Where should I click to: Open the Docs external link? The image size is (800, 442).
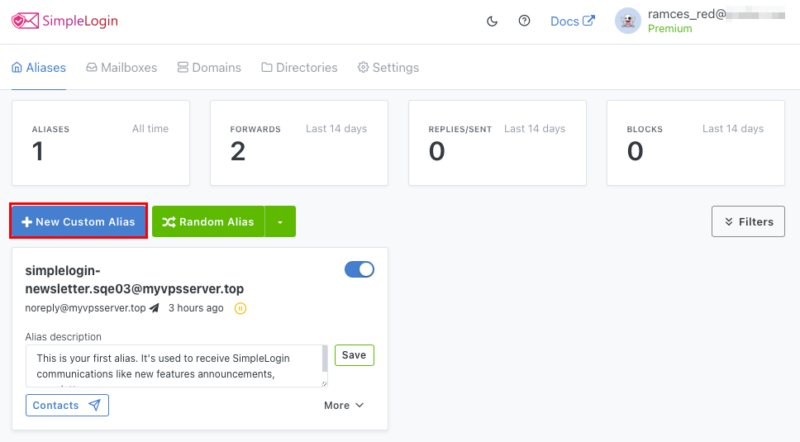pos(572,21)
